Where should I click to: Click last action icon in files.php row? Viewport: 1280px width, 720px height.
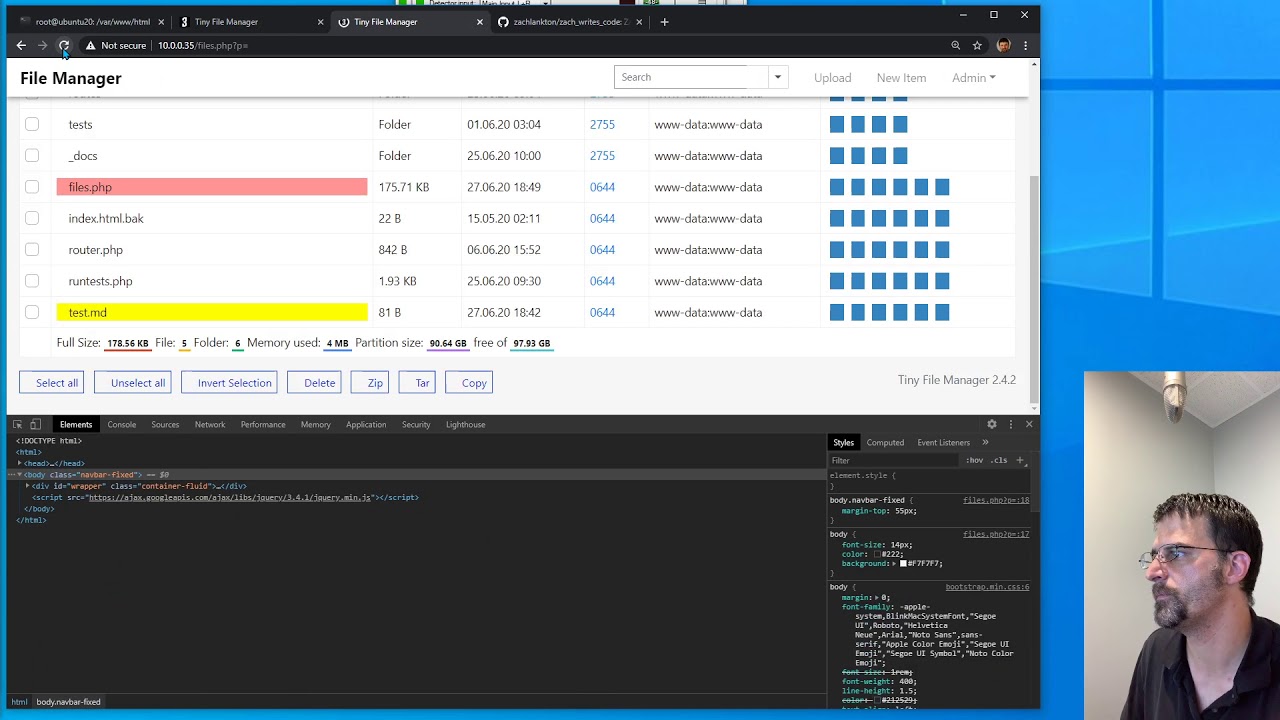(x=942, y=187)
